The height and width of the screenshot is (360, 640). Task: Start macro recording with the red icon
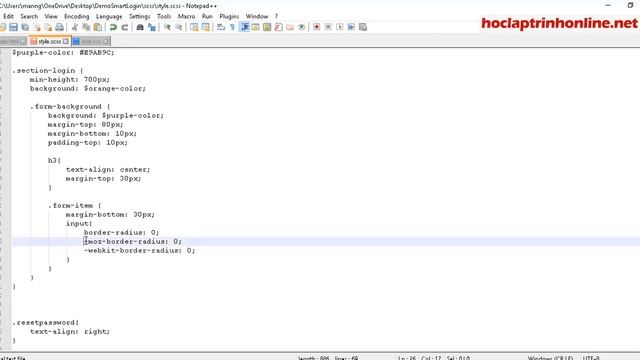[316, 27]
